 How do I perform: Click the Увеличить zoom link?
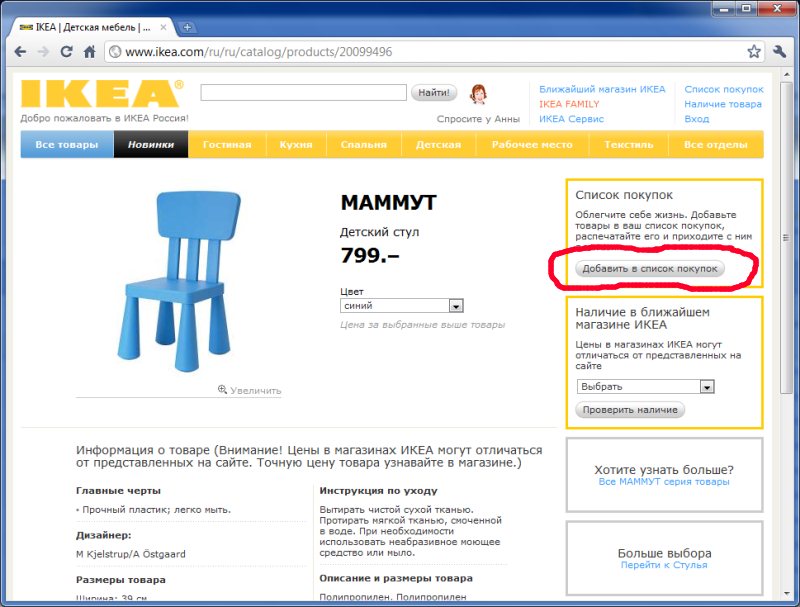point(250,390)
